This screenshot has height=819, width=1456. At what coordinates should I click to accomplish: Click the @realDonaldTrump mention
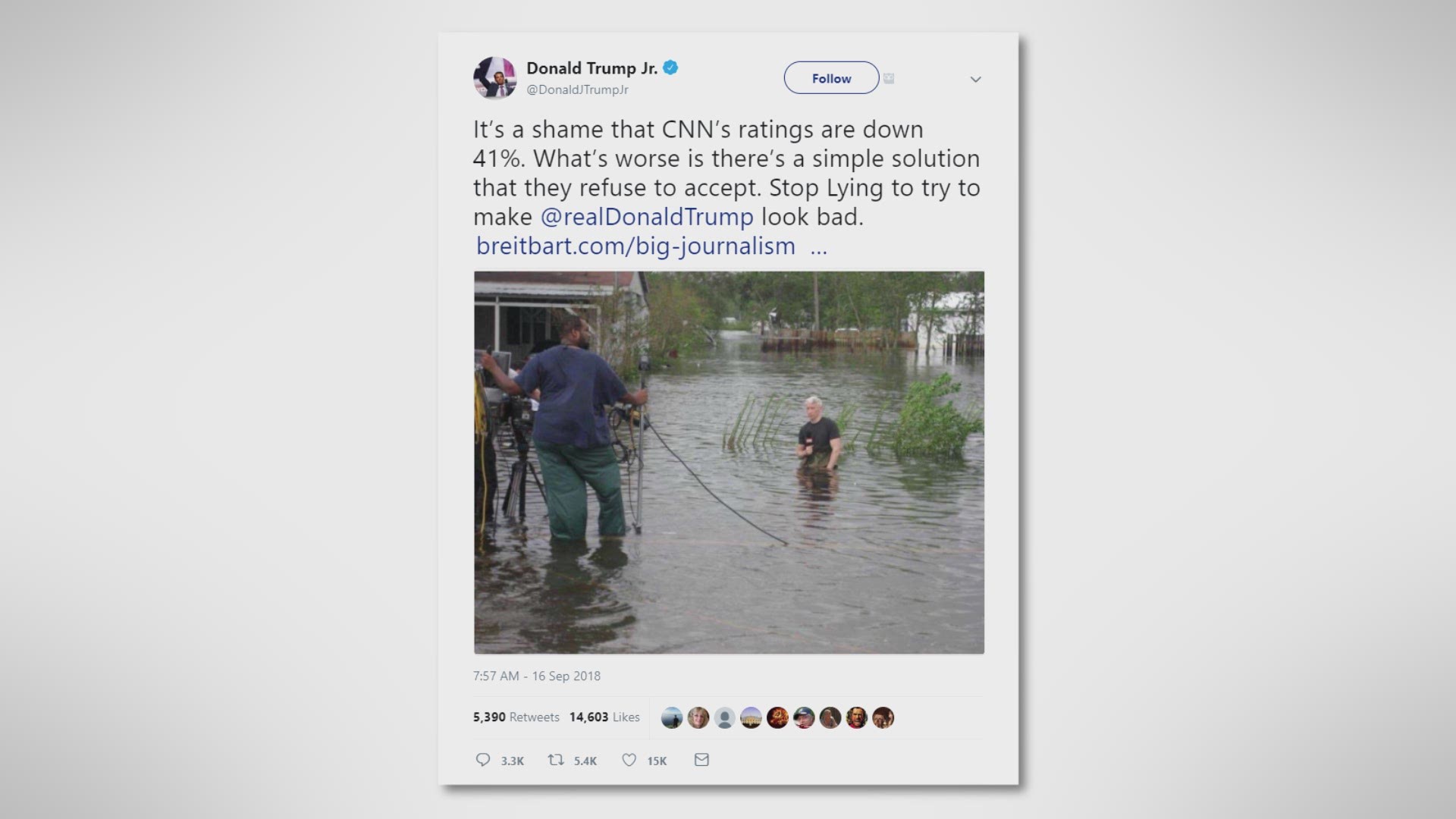[x=648, y=216]
